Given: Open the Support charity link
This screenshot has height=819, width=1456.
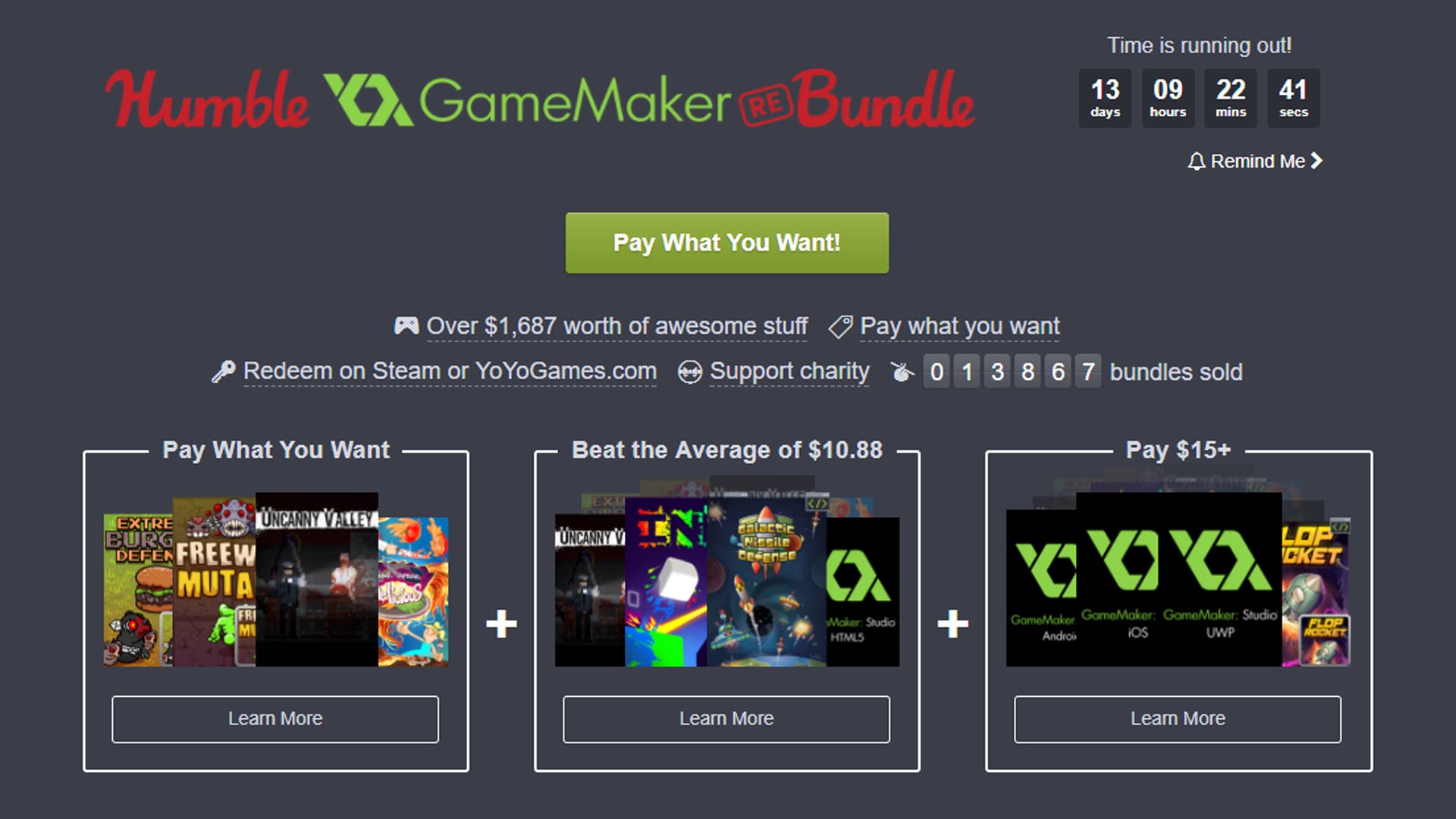Looking at the screenshot, I should (789, 371).
